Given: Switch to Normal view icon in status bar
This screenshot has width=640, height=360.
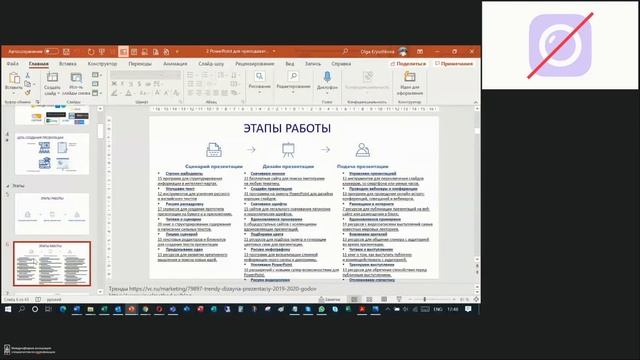Looking at the screenshot, I should point(354,299).
